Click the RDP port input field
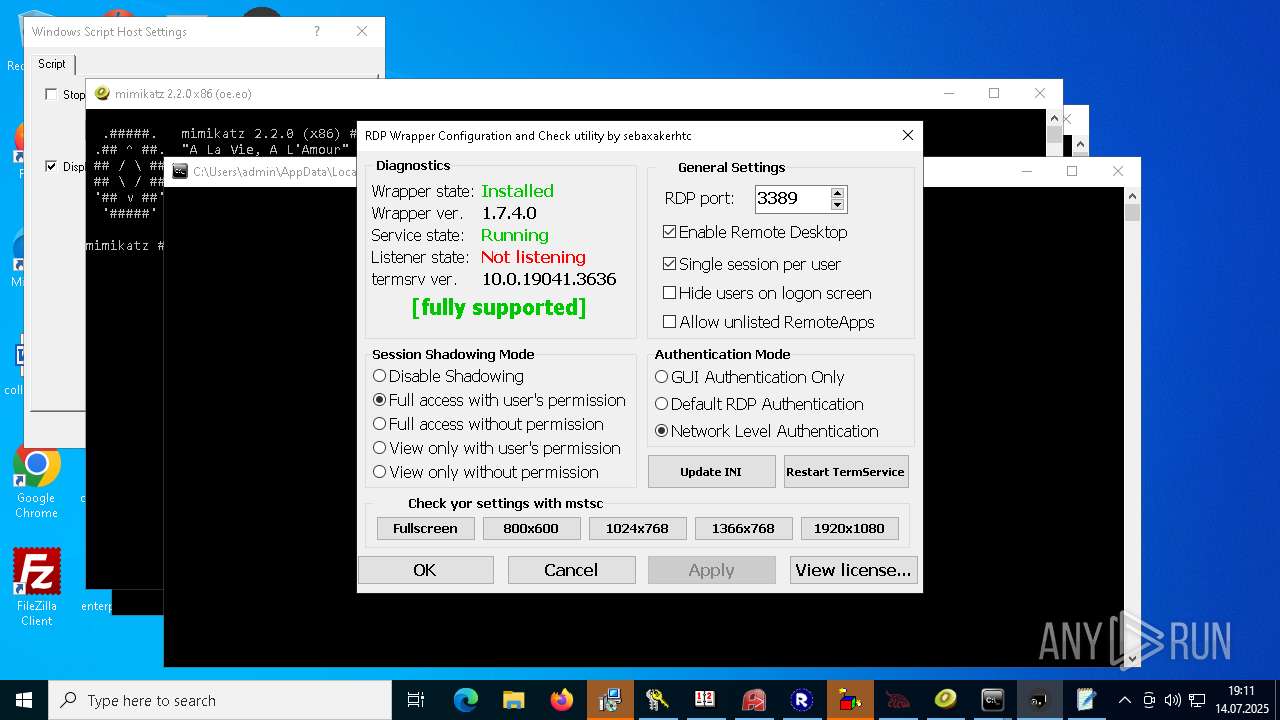The width and height of the screenshot is (1280, 720). pos(792,198)
